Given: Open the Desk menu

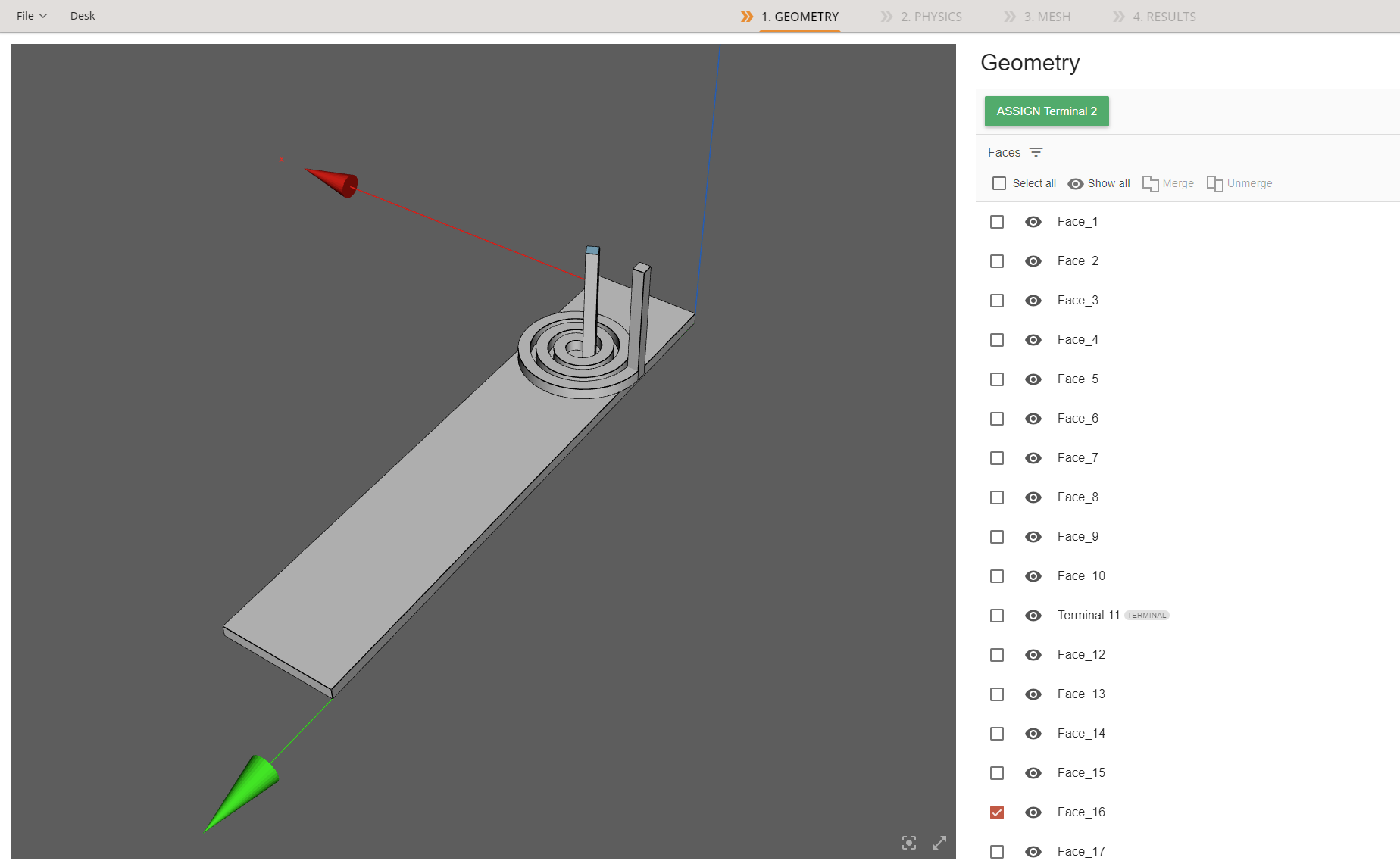Looking at the screenshot, I should pyautogui.click(x=83, y=16).
